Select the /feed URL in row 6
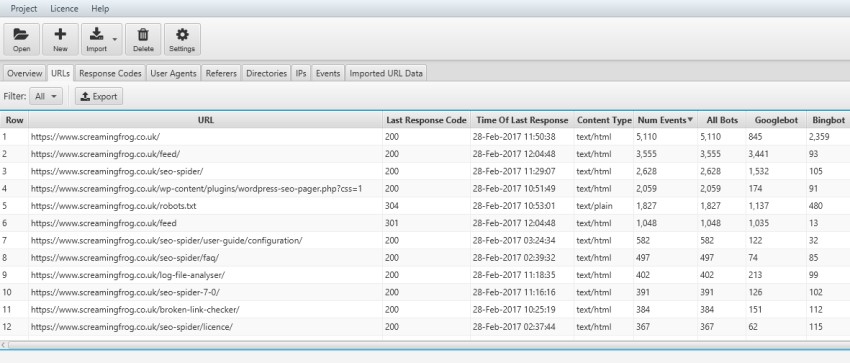The width and height of the screenshot is (850, 363). pos(104,223)
